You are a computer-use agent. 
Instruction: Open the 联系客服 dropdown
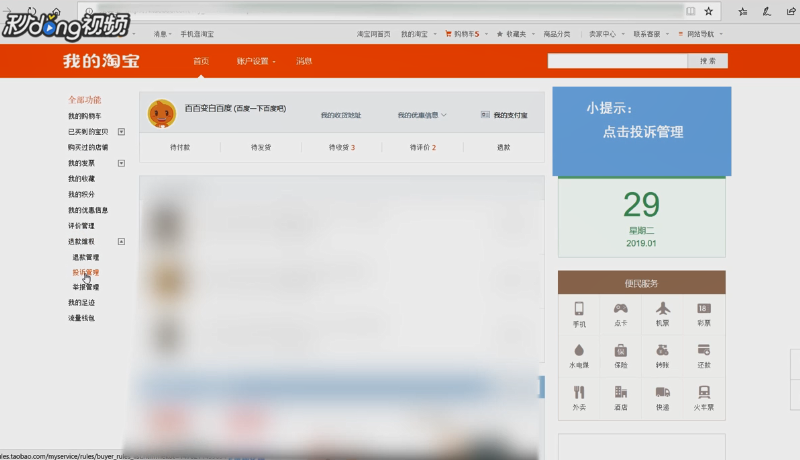(651, 34)
